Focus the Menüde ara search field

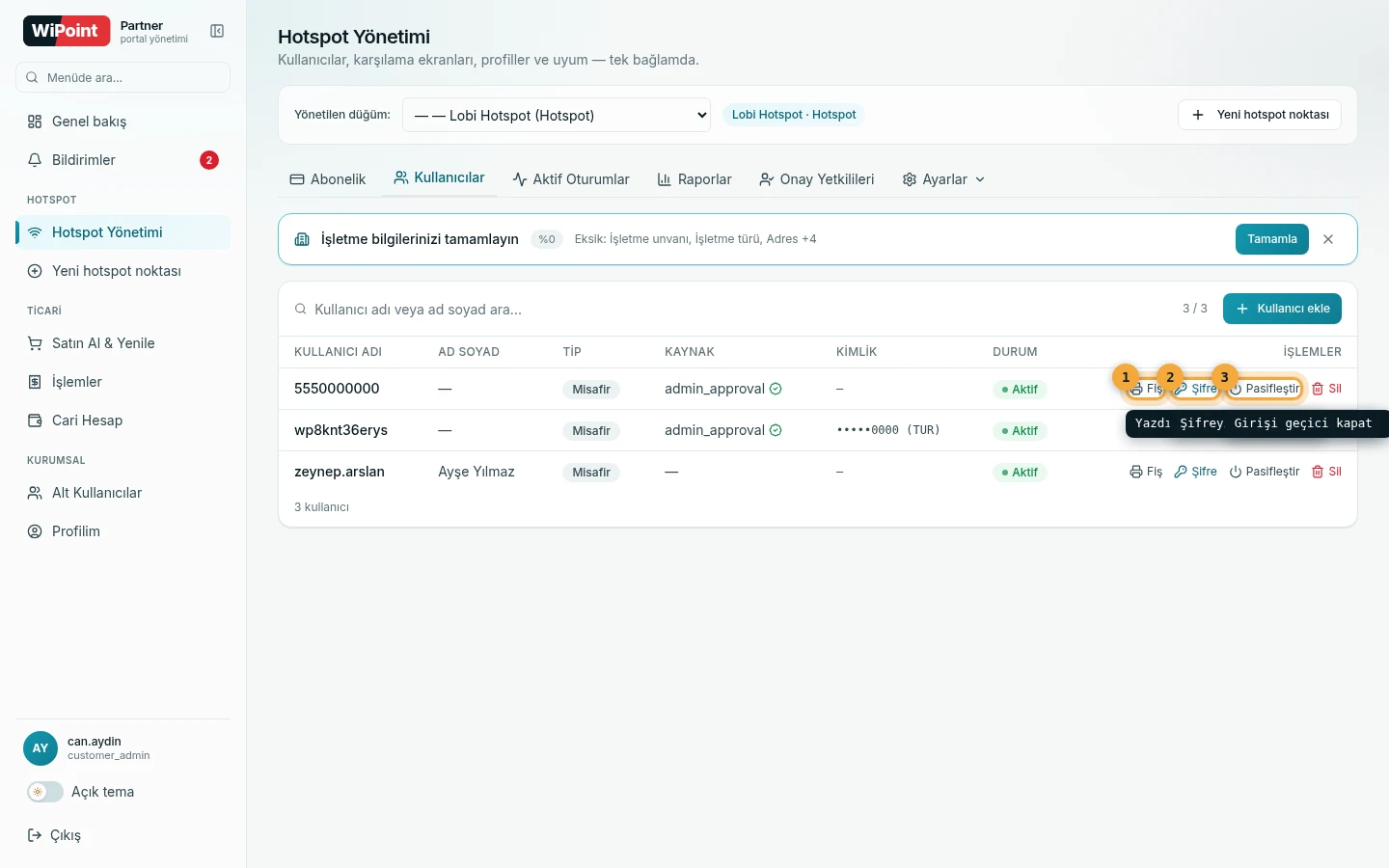click(123, 77)
